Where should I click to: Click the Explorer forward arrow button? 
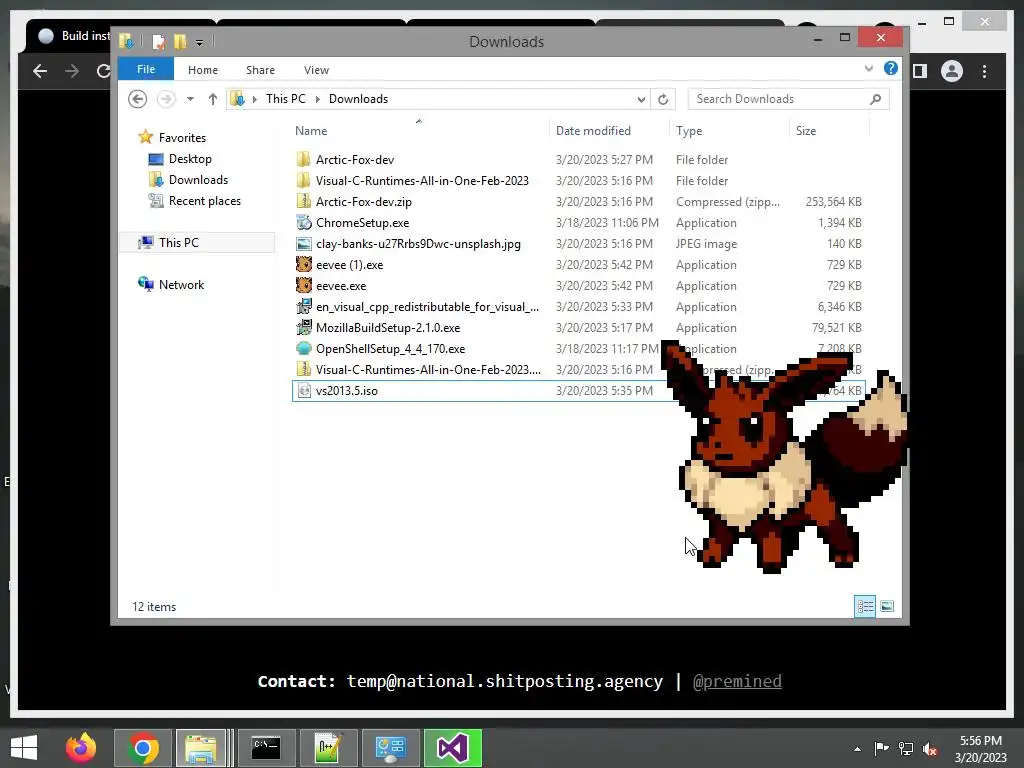(x=166, y=99)
